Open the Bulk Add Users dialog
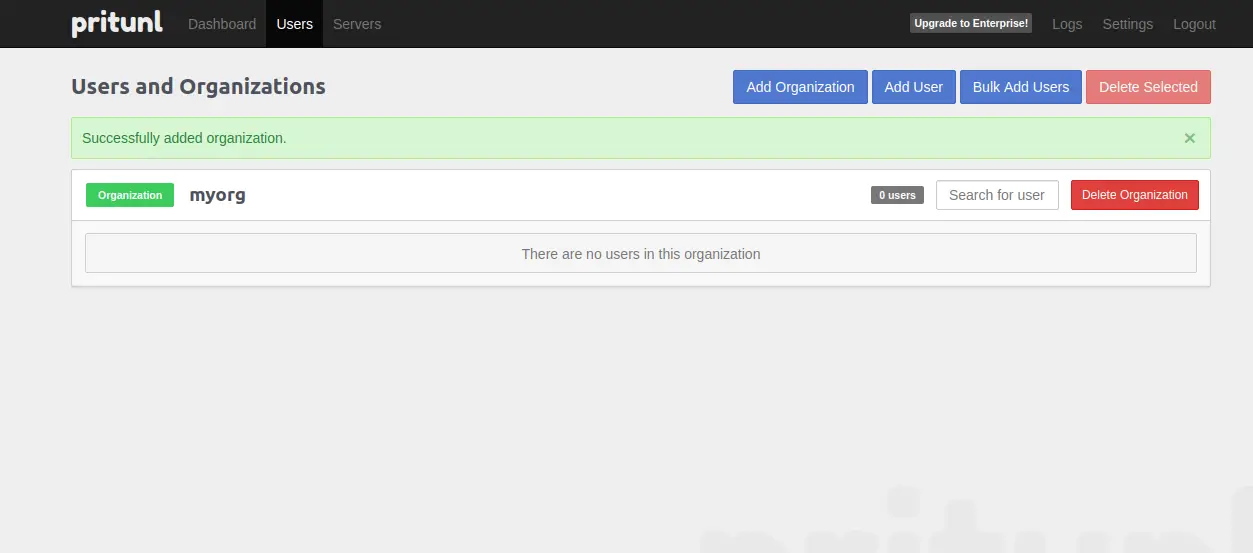This screenshot has height=553, width=1253. pyautogui.click(x=1020, y=87)
